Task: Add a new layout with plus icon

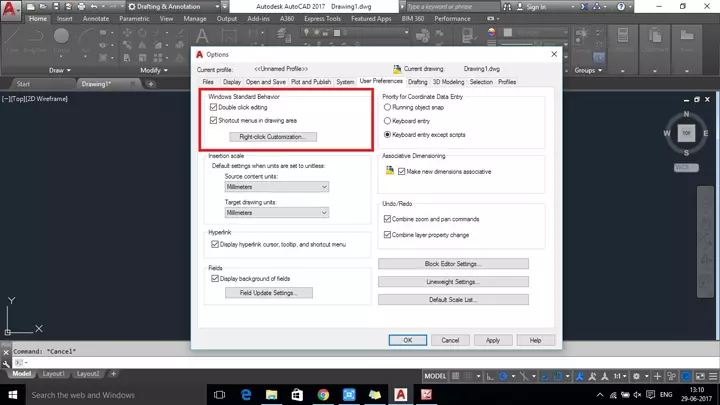Action: 112,374
